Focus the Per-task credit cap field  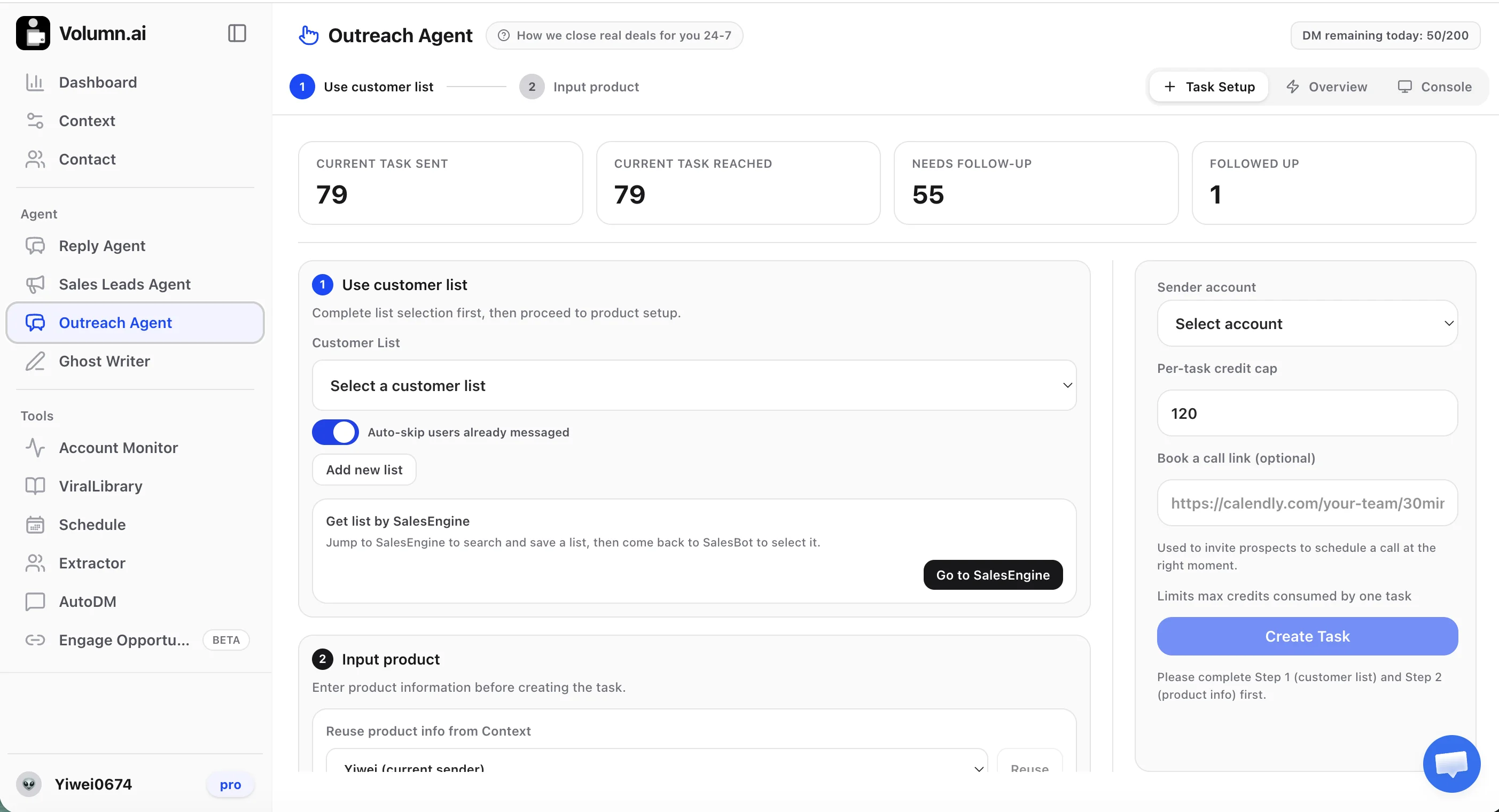[1307, 413]
